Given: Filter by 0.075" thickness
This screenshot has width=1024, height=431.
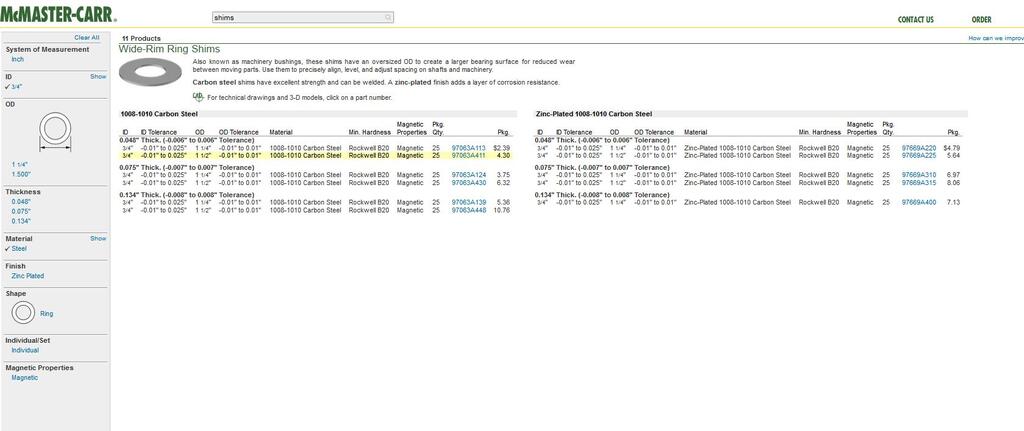Looking at the screenshot, I should tap(21, 212).
